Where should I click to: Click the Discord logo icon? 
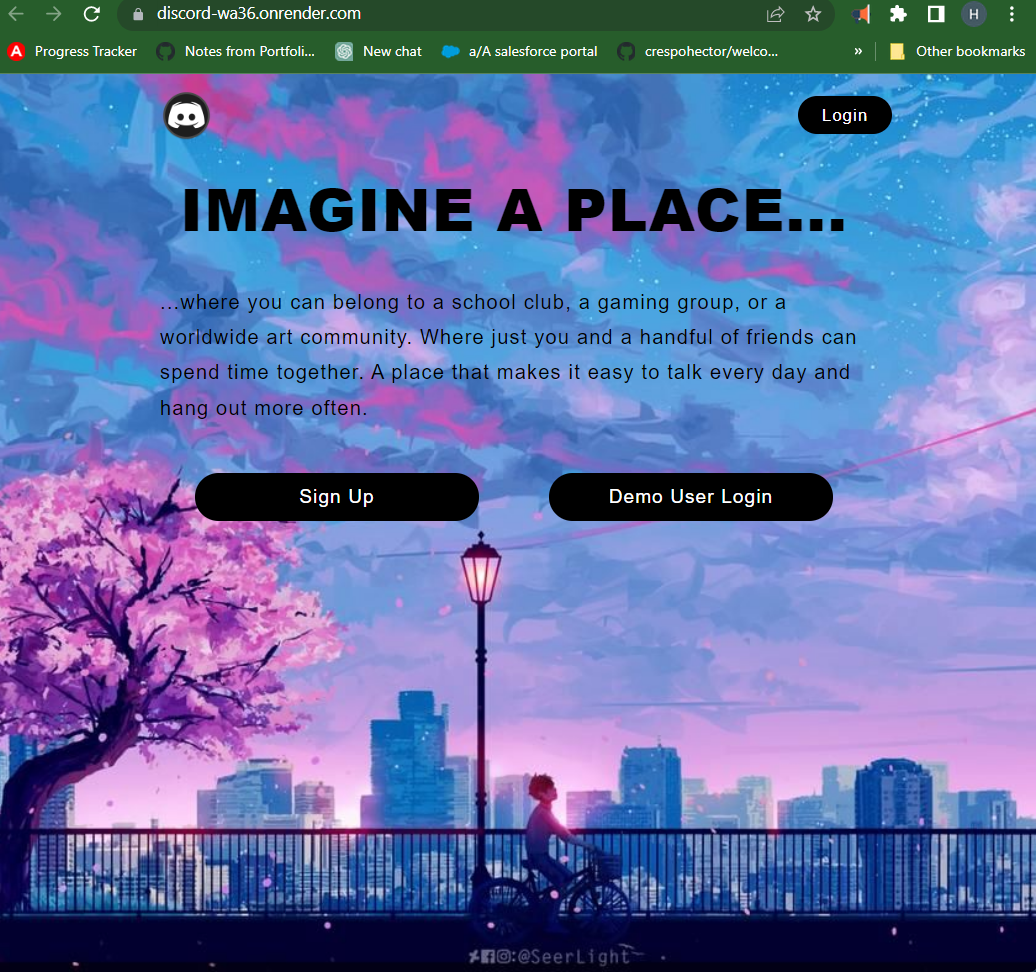click(x=186, y=116)
